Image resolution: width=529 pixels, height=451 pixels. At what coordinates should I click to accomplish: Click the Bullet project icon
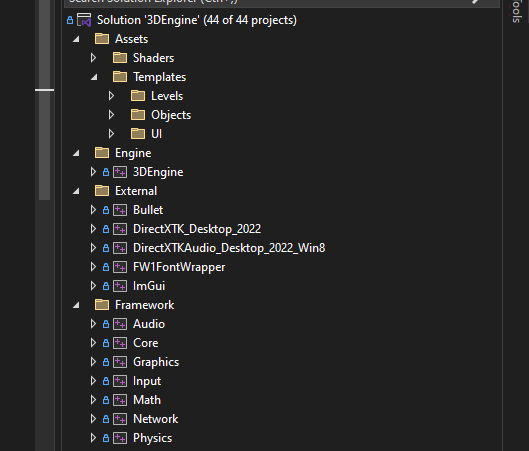pos(120,210)
